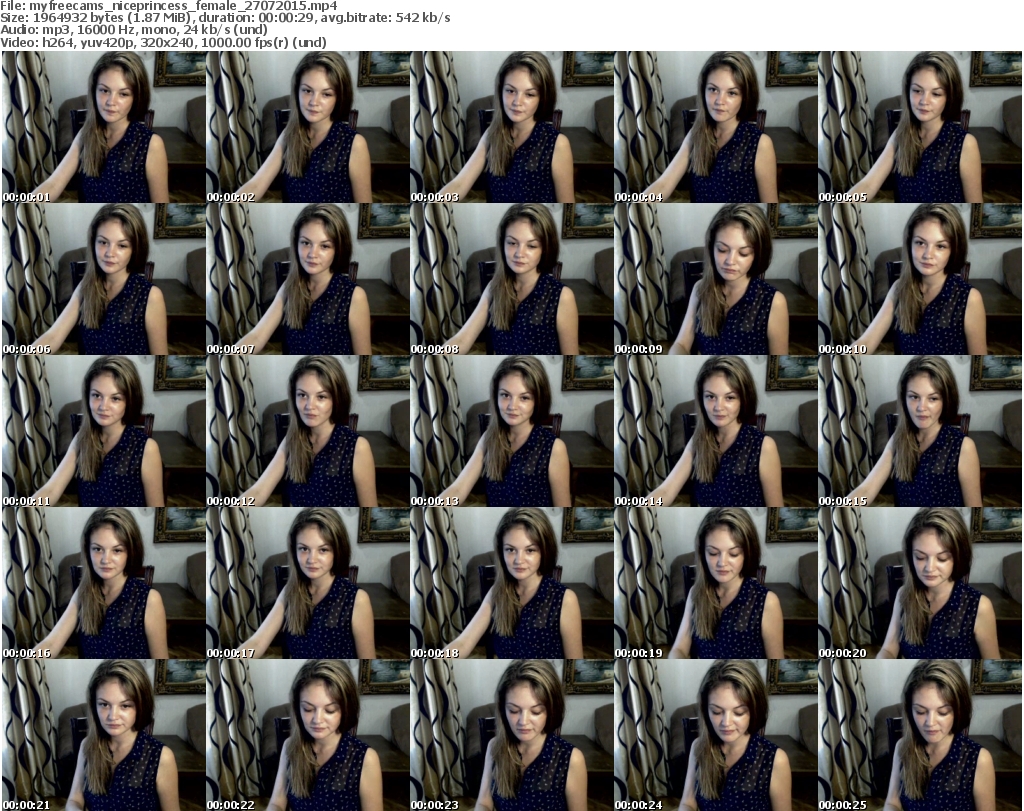Open the frame at 00:00:10

point(920,279)
